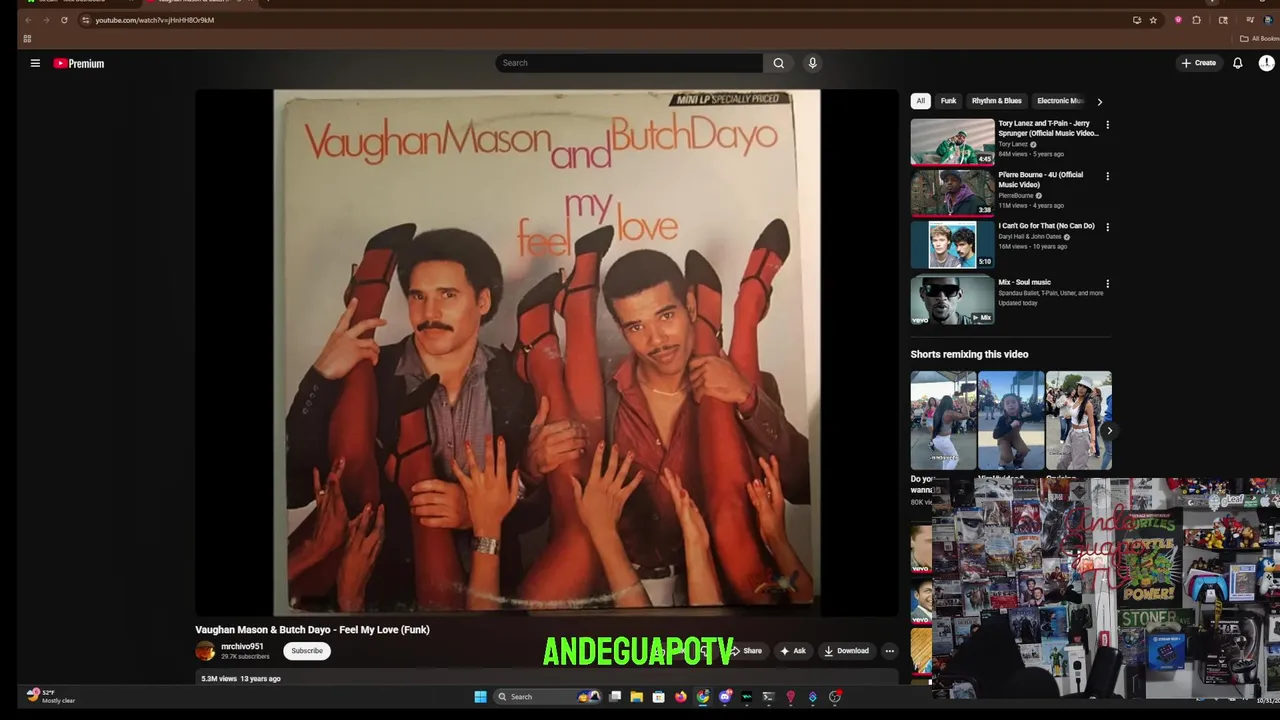Go back using browser back arrow

pyautogui.click(x=28, y=20)
